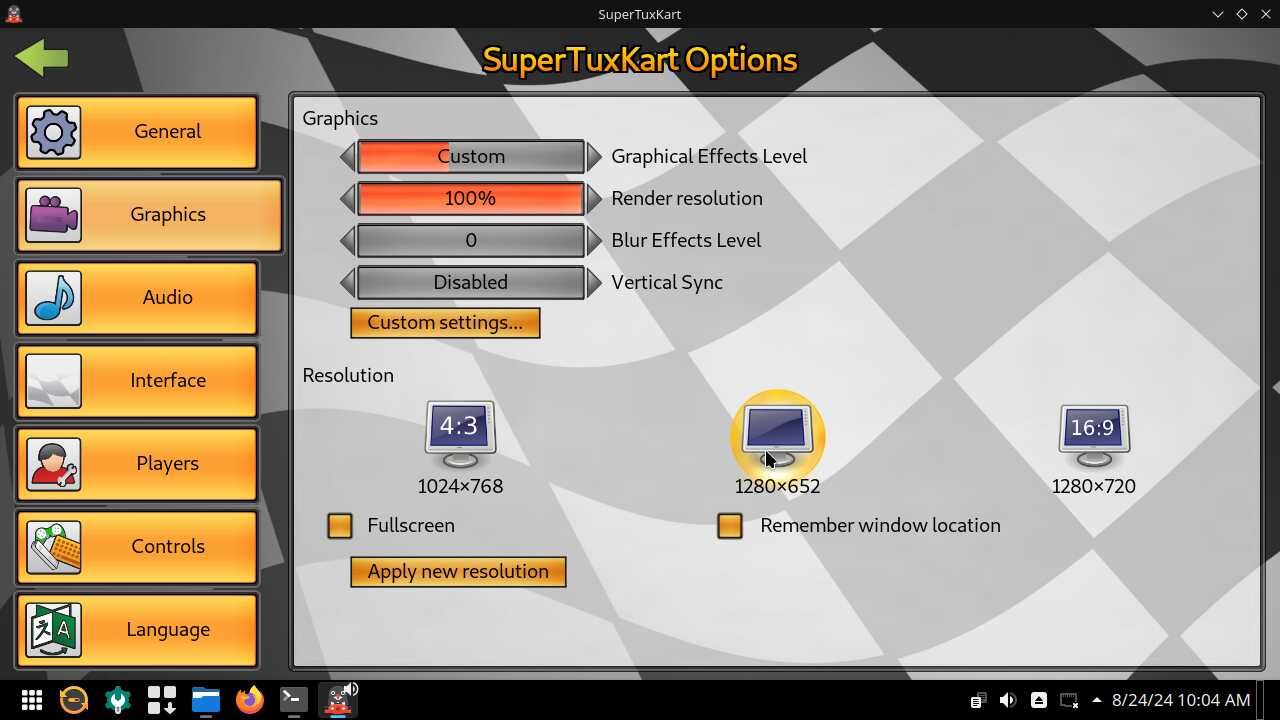Viewport: 1280px width, 720px height.
Task: Decrease the Blur Effects Level
Action: [347, 240]
